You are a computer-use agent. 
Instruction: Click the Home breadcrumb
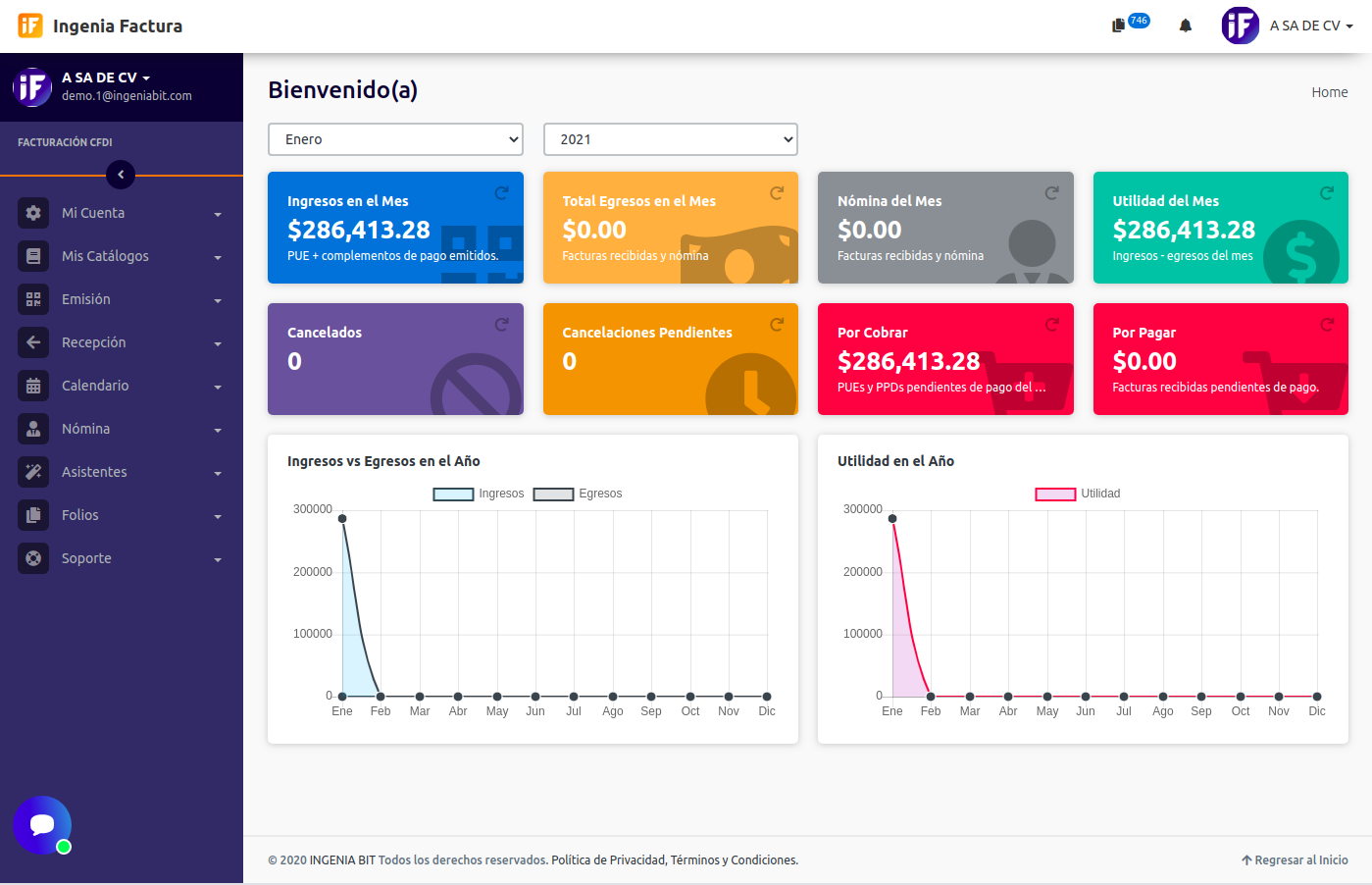[1329, 92]
